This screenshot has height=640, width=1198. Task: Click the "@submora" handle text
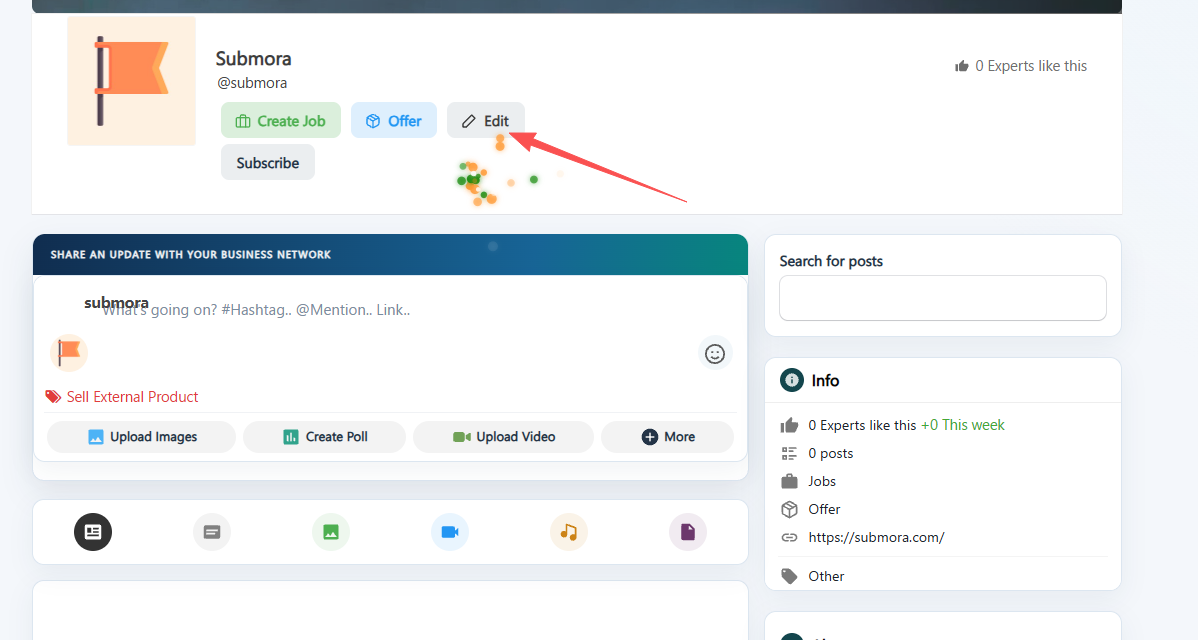[252, 83]
